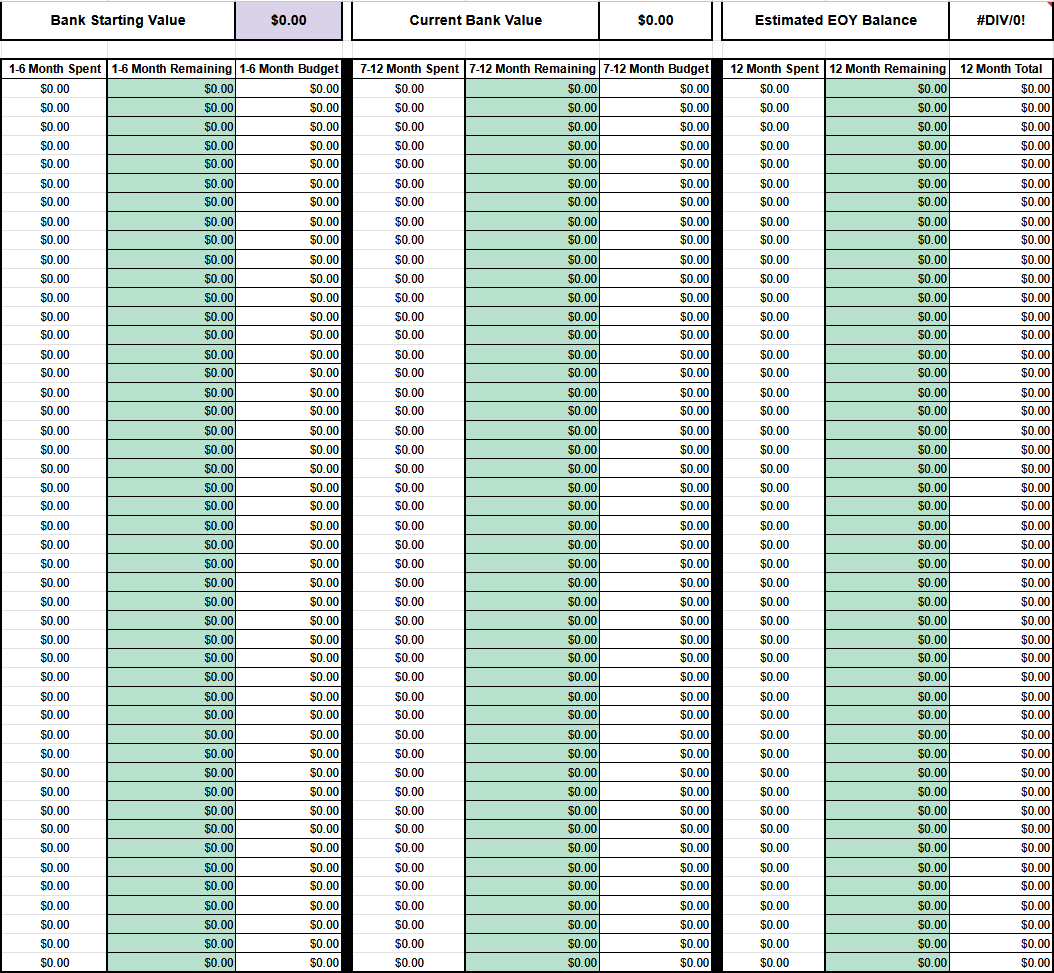
Task: Select the 1-6 Month Budget column header
Action: tap(288, 69)
